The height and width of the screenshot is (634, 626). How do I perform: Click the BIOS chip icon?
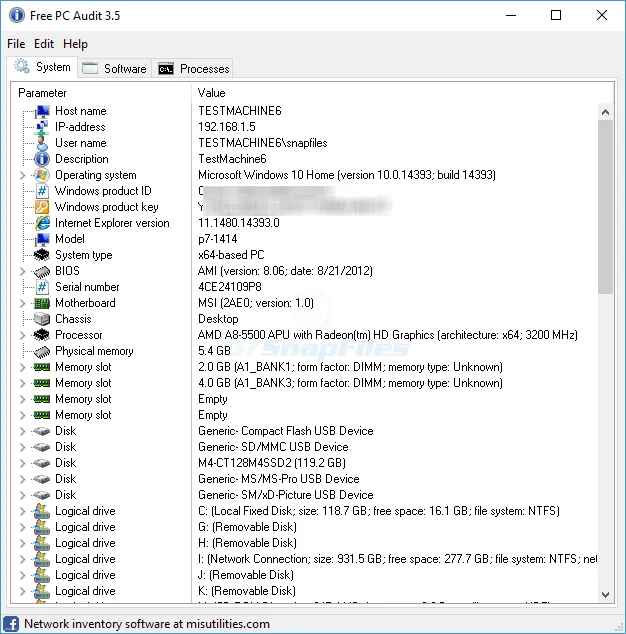[x=42, y=271]
